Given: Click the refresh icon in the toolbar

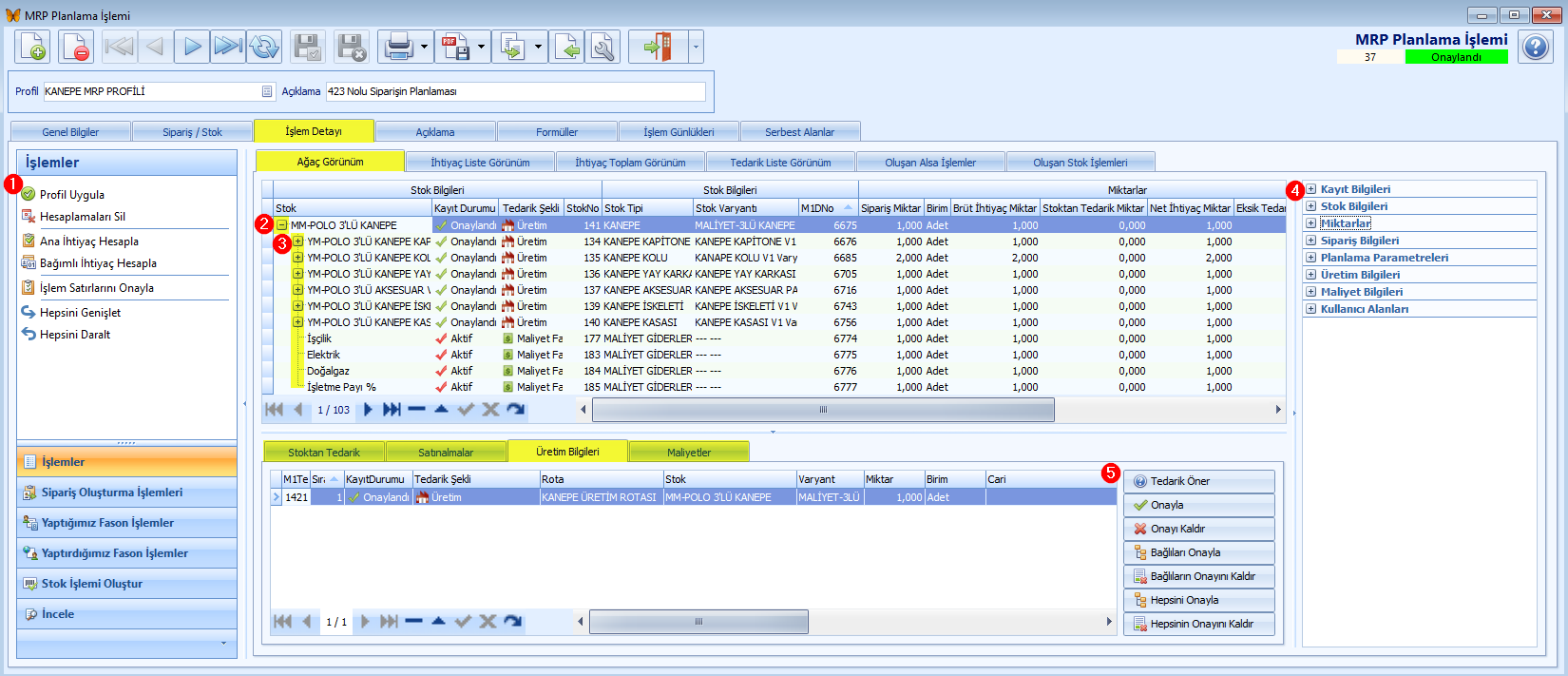Looking at the screenshot, I should (x=264, y=47).
